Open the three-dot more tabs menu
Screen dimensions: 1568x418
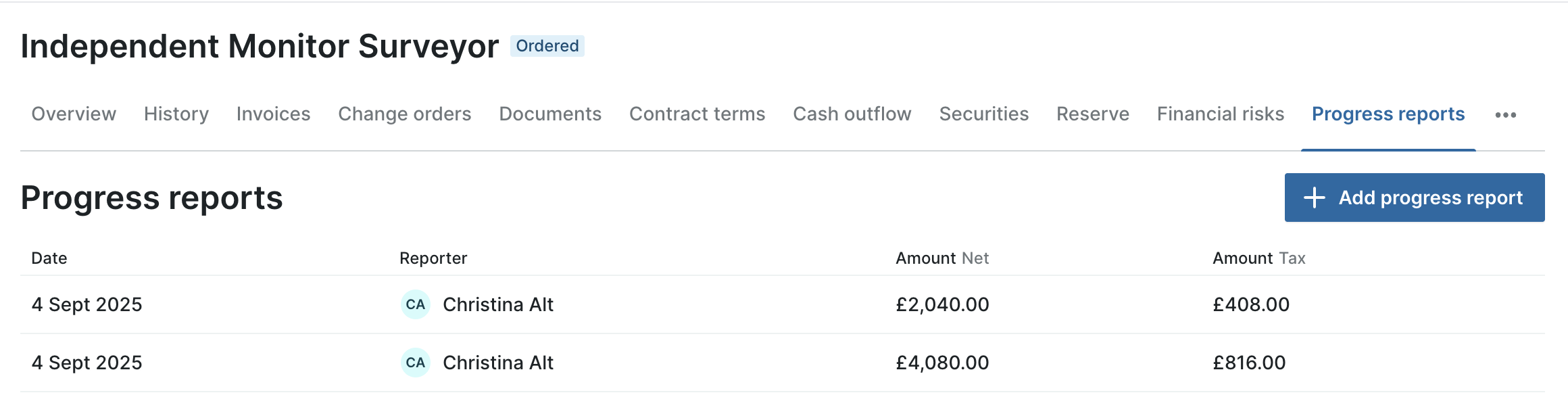tap(1505, 115)
